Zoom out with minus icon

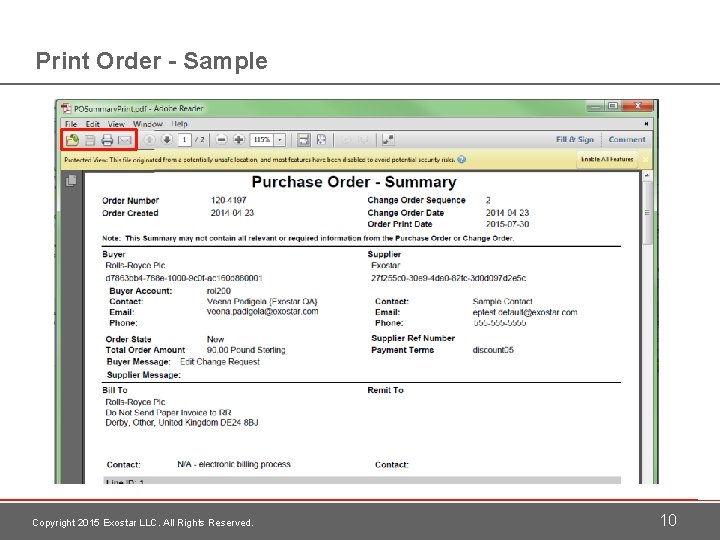click(221, 140)
